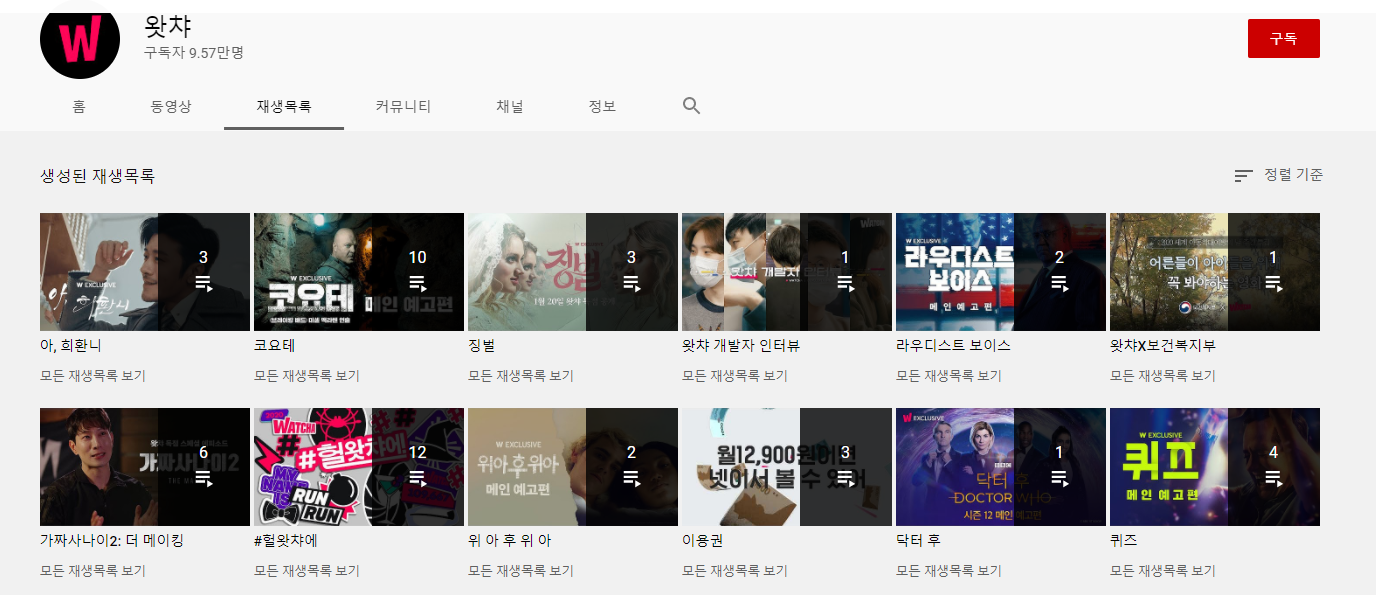Select the 재생목록 tab

click(x=284, y=106)
